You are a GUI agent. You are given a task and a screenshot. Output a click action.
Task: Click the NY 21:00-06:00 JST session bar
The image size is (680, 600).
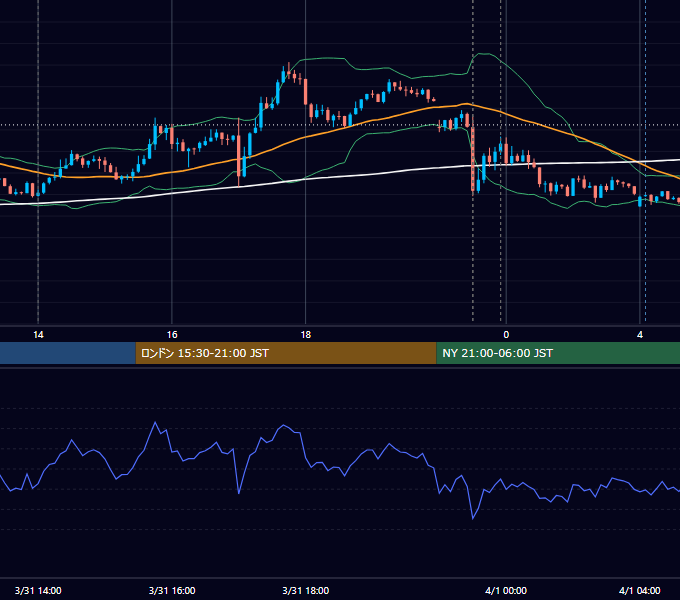coord(558,353)
